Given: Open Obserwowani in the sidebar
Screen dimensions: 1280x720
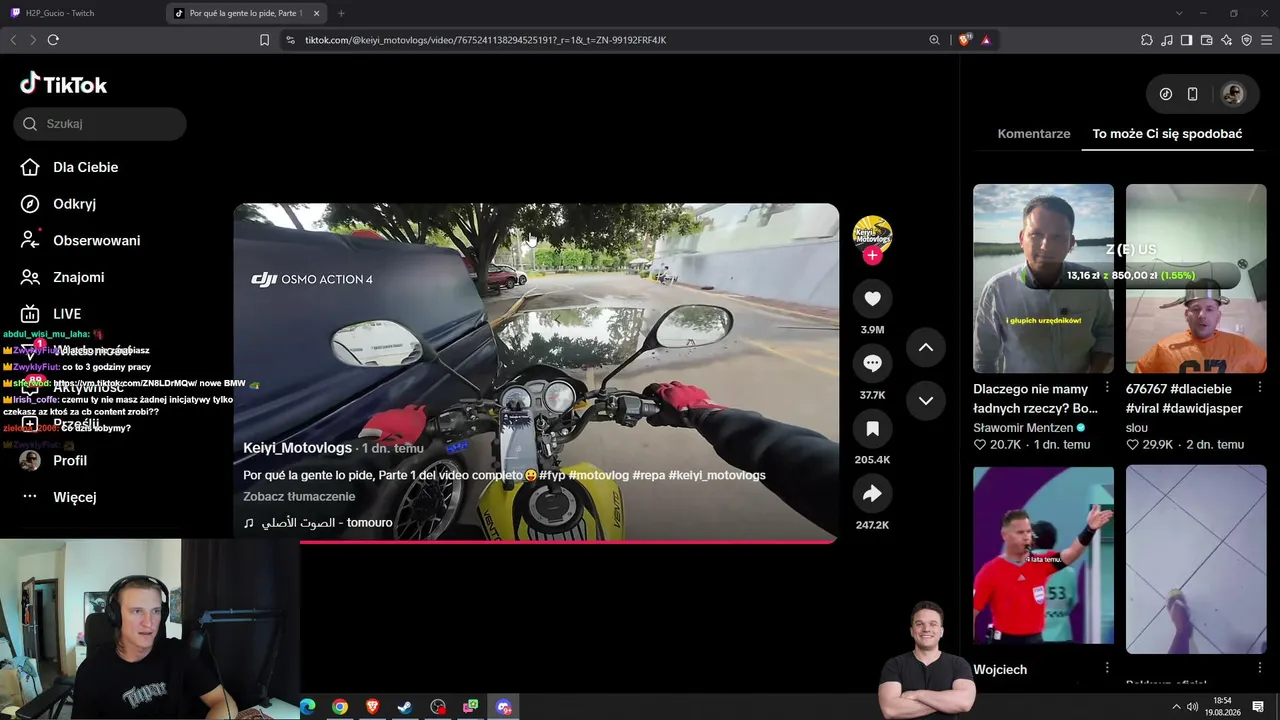Looking at the screenshot, I should (x=80, y=240).
